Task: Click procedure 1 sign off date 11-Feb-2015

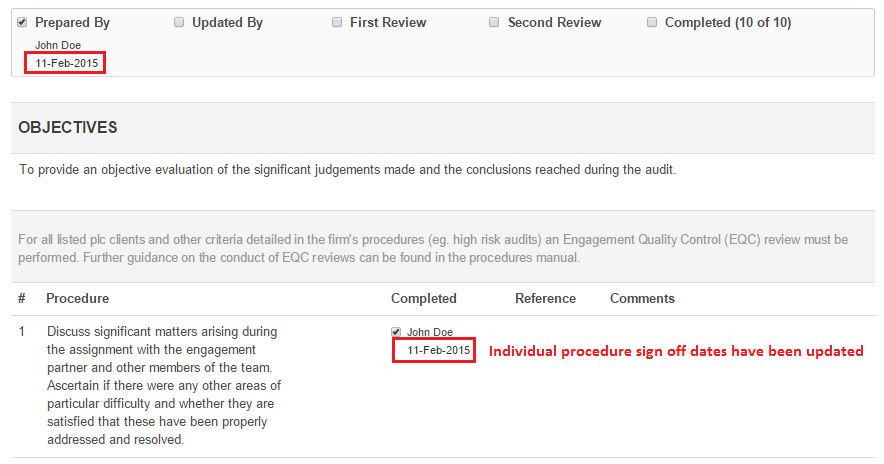Action: coord(439,350)
